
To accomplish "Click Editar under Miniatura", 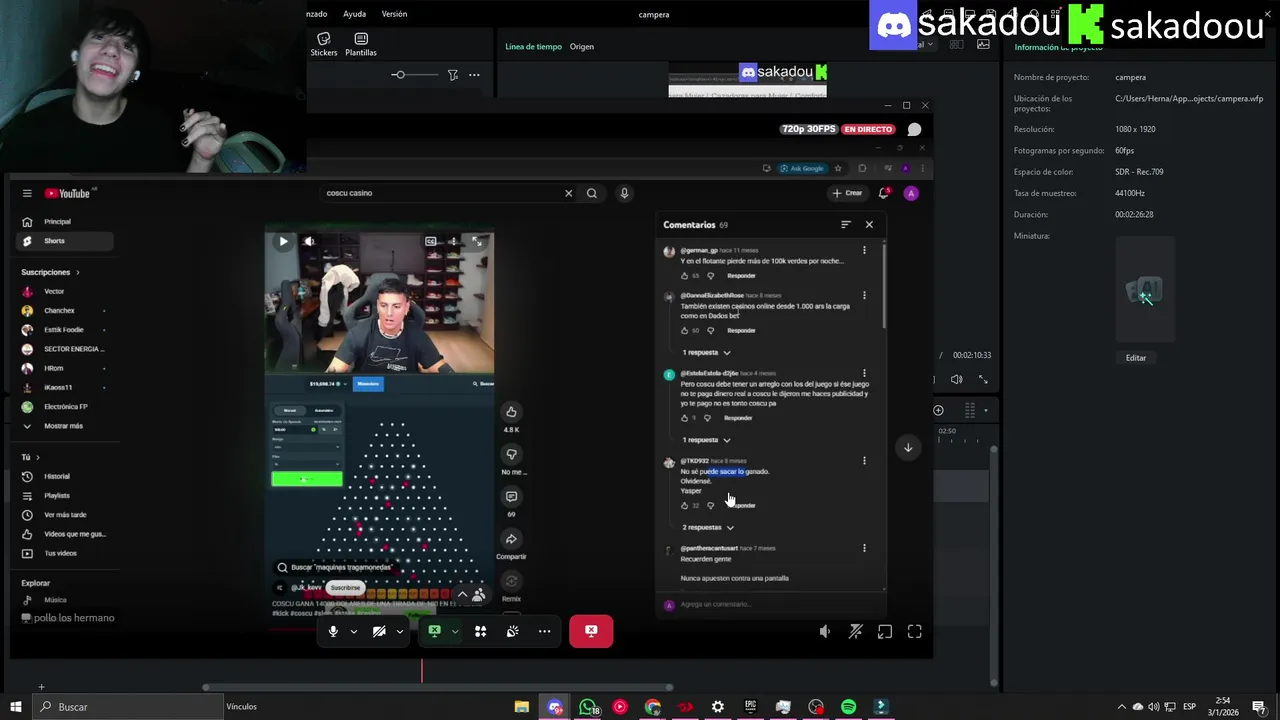I will click(x=1136, y=358).
